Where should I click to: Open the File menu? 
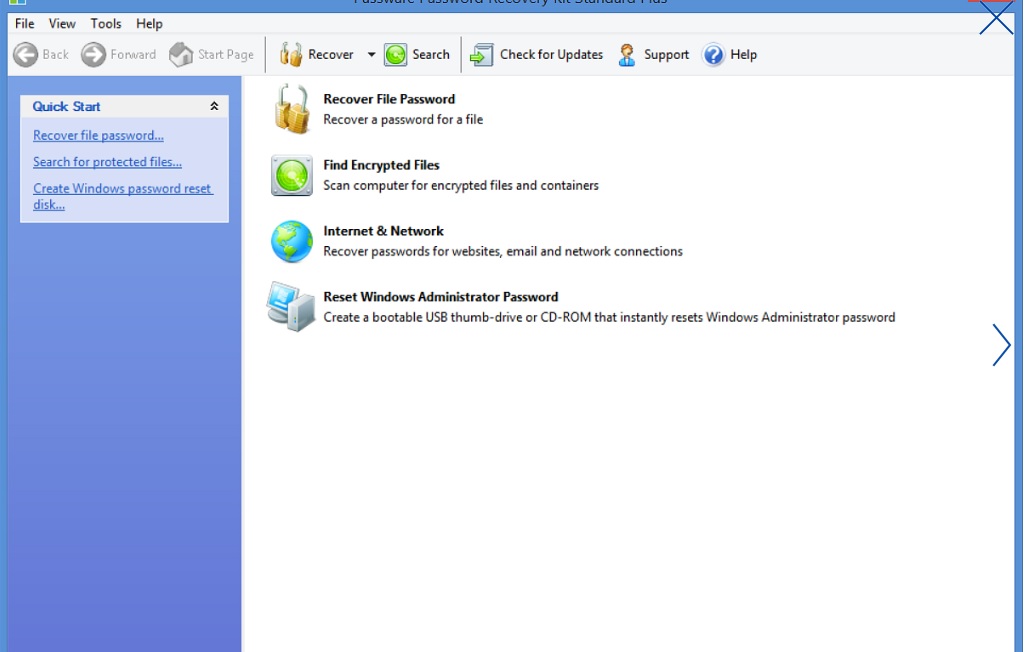tap(25, 24)
